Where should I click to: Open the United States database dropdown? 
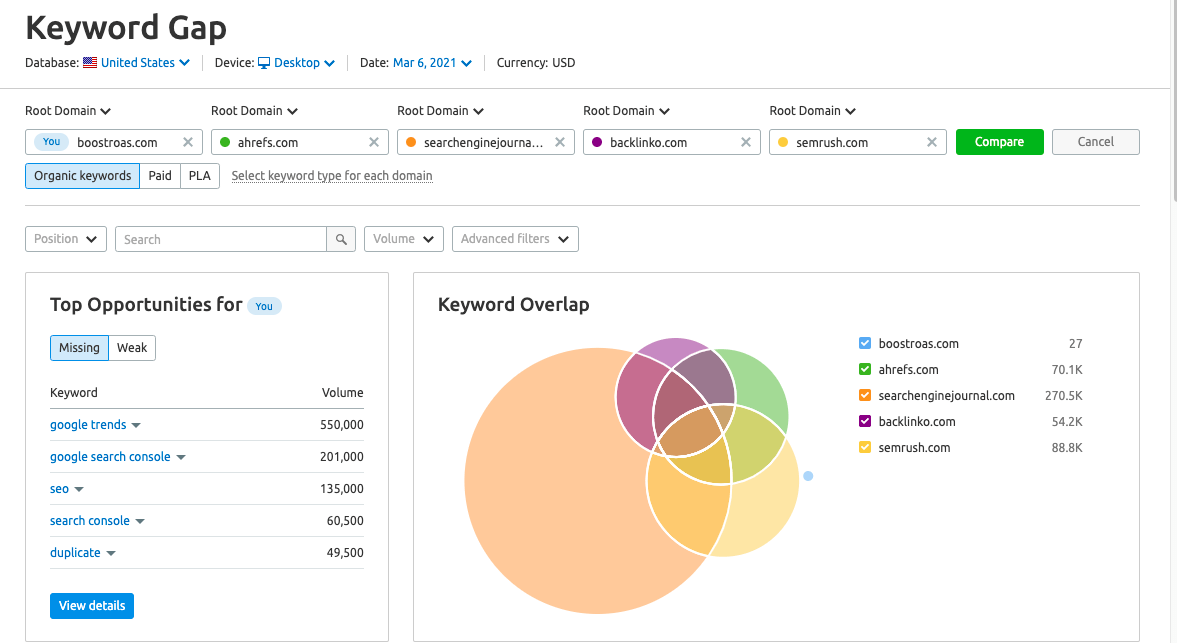[x=145, y=63]
